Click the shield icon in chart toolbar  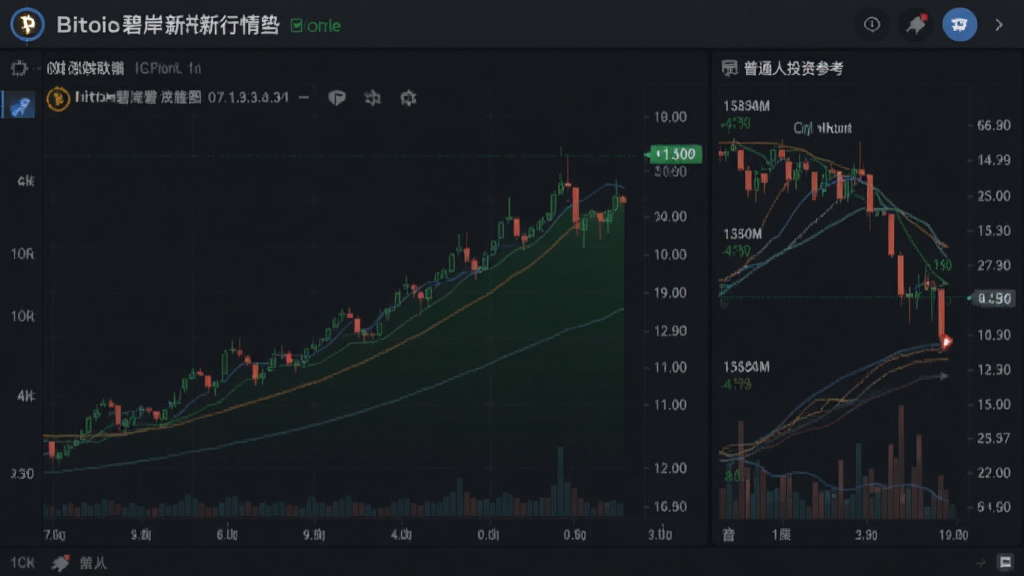(337, 98)
